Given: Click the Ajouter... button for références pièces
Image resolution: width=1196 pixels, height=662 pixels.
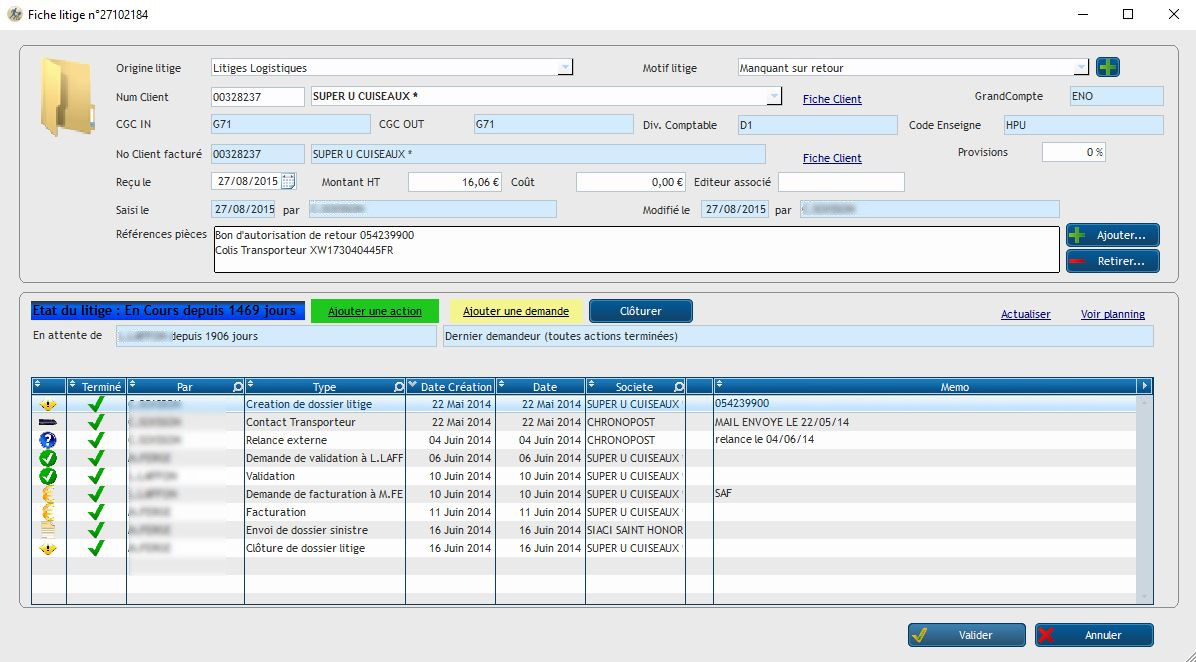Looking at the screenshot, I should [x=1112, y=235].
